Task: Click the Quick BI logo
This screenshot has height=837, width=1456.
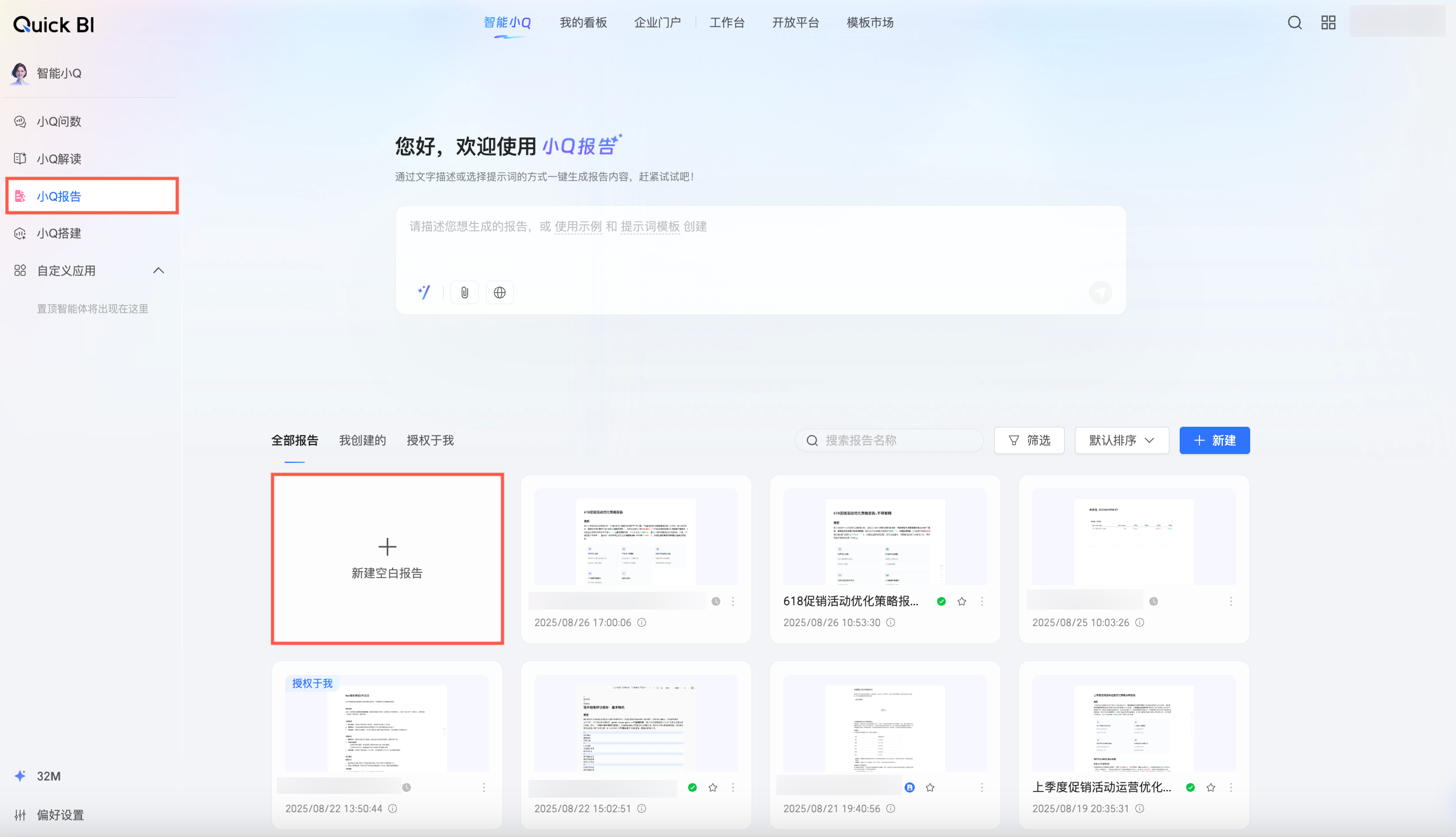Action: 54,24
